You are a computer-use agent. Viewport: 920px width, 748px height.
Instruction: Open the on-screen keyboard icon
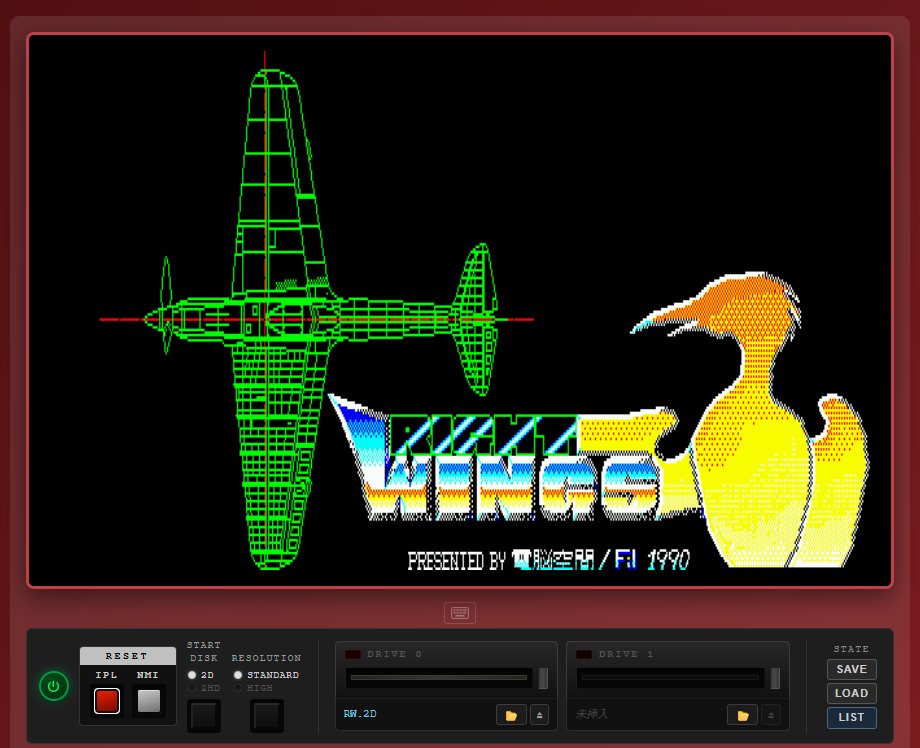coord(460,612)
